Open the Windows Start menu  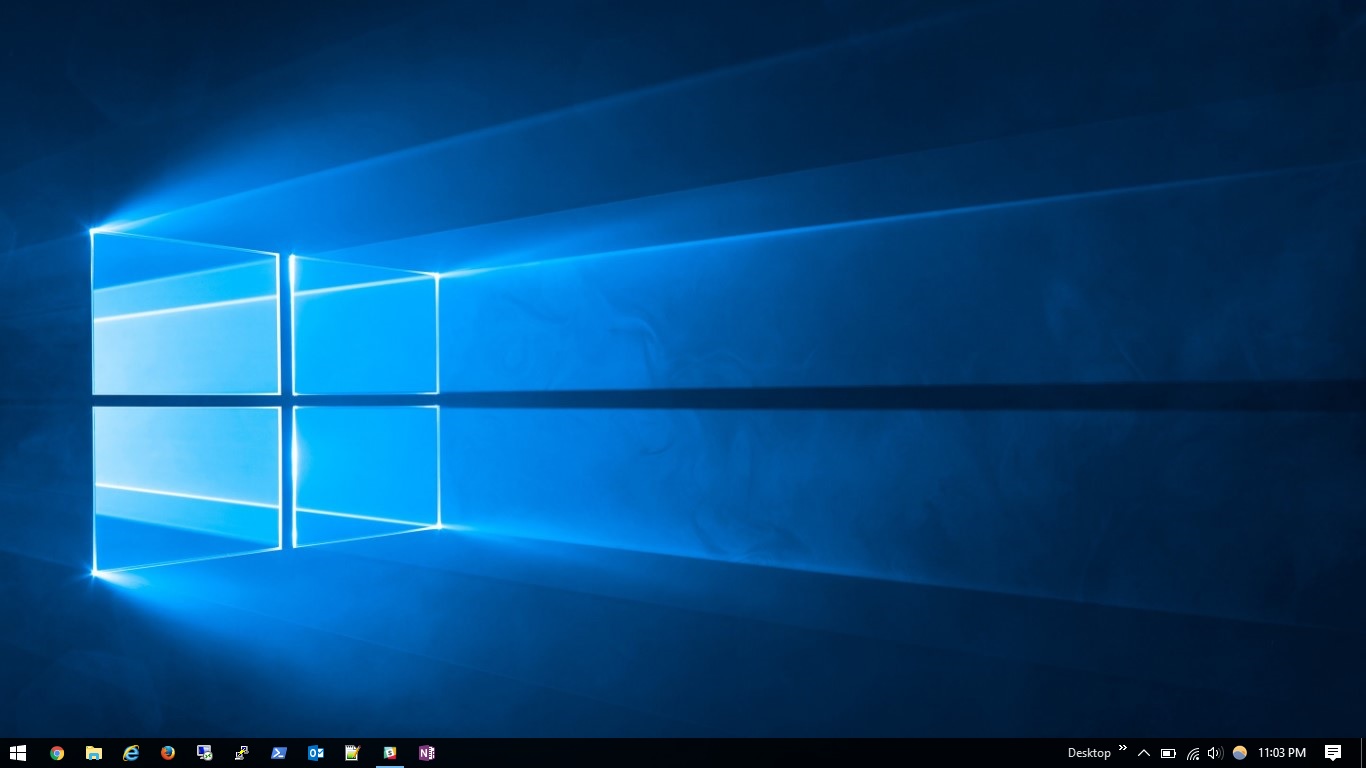[17, 753]
